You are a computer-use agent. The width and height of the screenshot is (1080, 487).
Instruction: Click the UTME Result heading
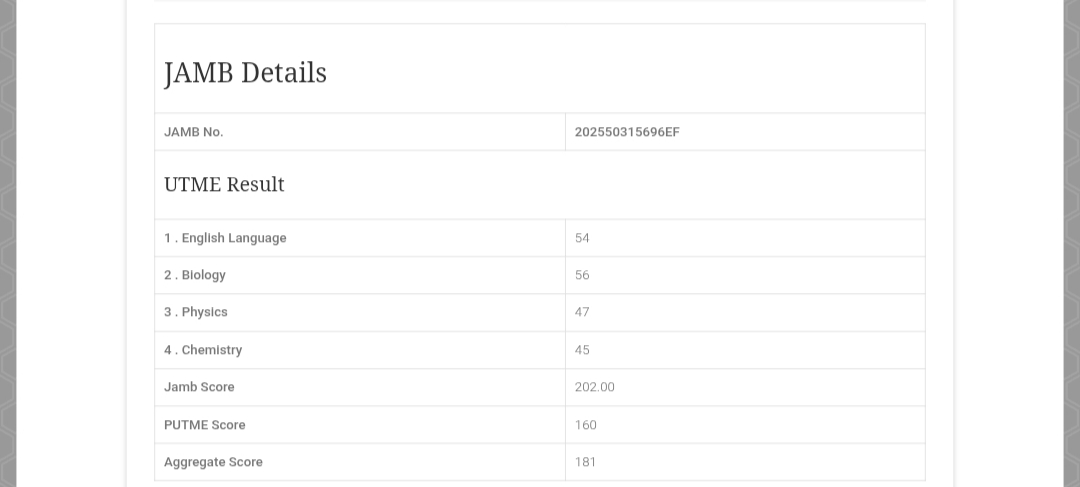click(224, 185)
